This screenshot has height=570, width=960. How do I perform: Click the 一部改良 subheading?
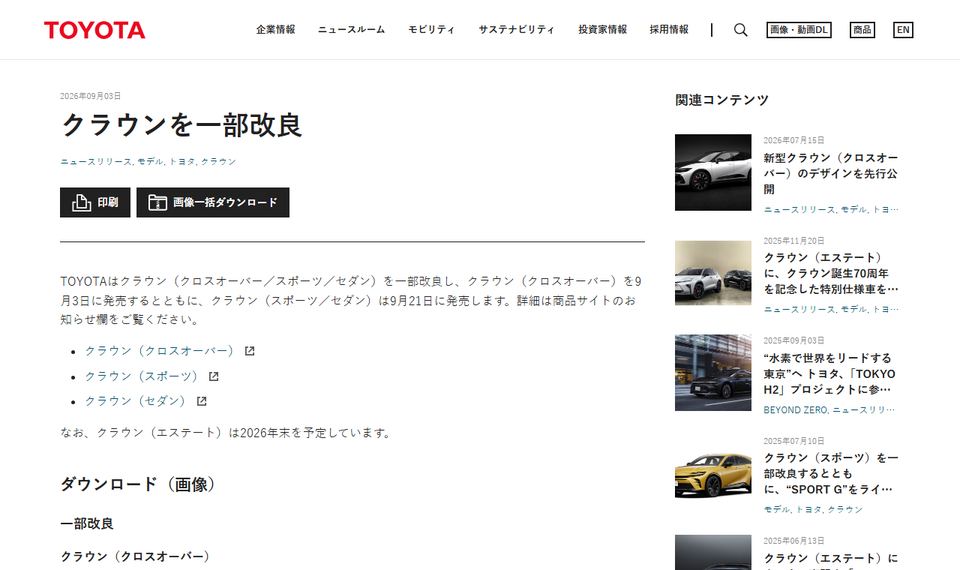point(87,523)
